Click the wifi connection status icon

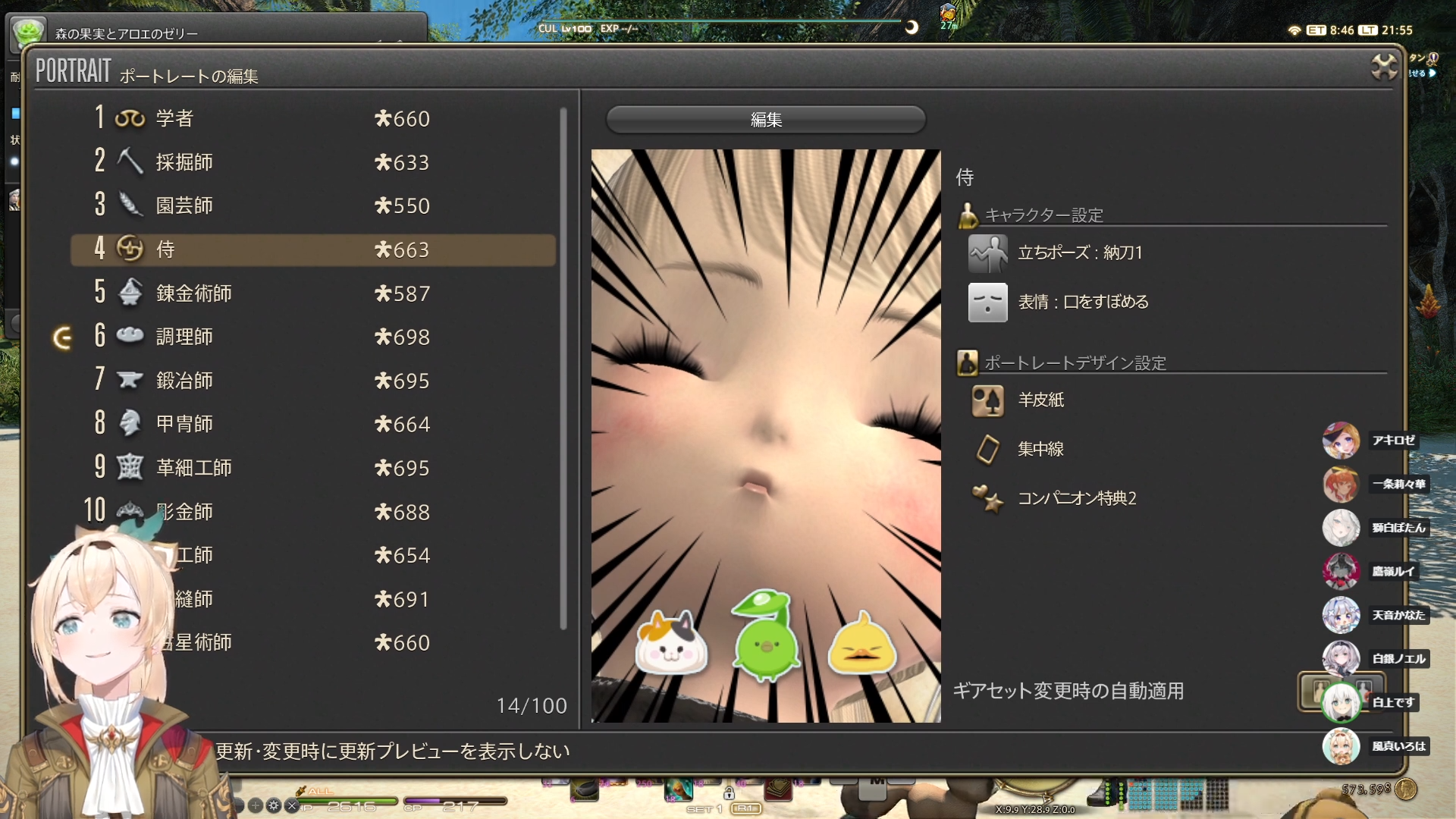pyautogui.click(x=1294, y=30)
